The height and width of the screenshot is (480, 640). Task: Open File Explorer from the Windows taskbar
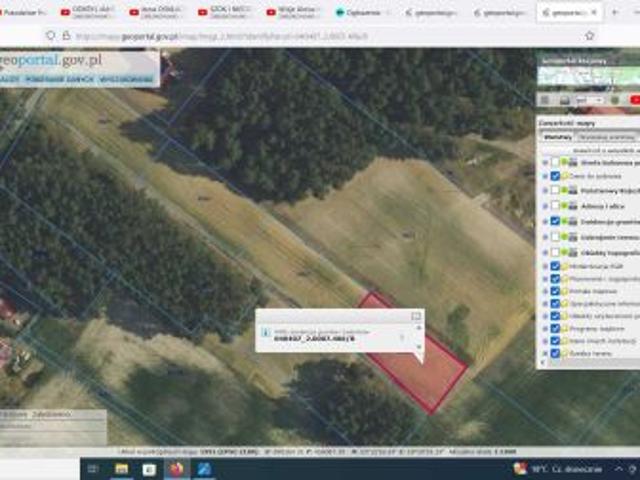pyautogui.click(x=122, y=469)
